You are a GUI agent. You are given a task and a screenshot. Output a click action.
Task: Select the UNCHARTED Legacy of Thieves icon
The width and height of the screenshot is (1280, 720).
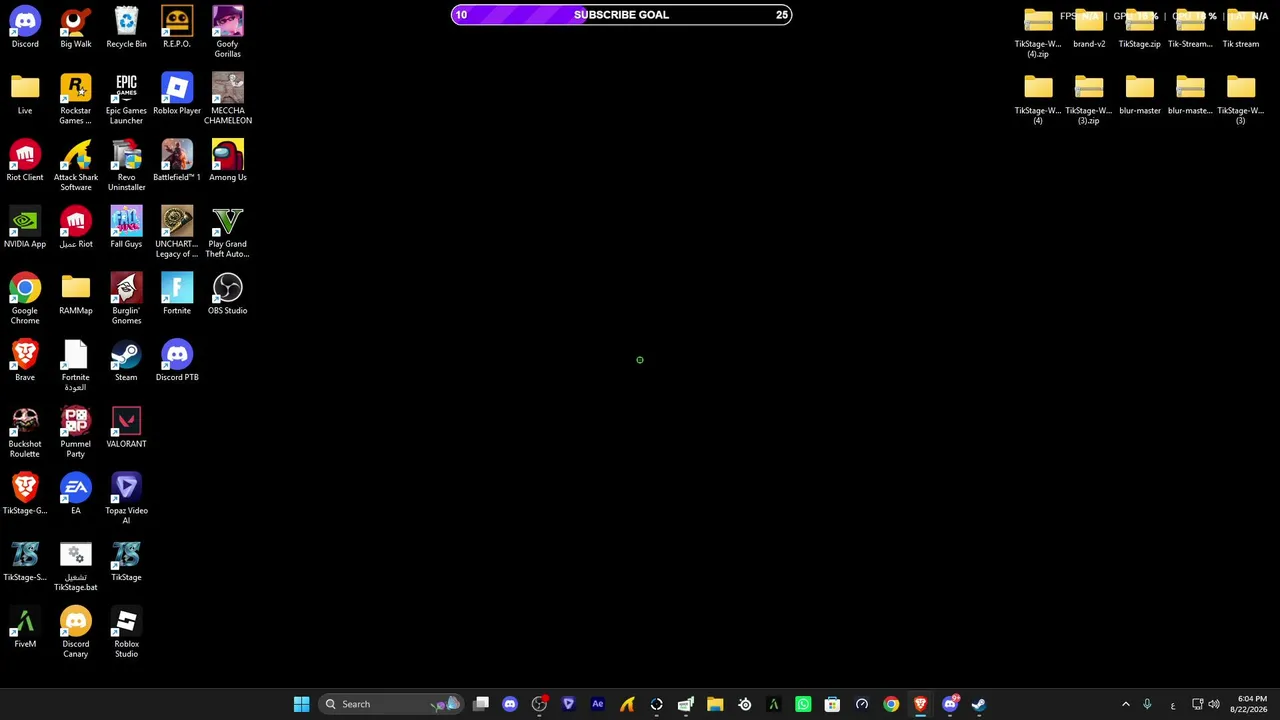point(177,232)
